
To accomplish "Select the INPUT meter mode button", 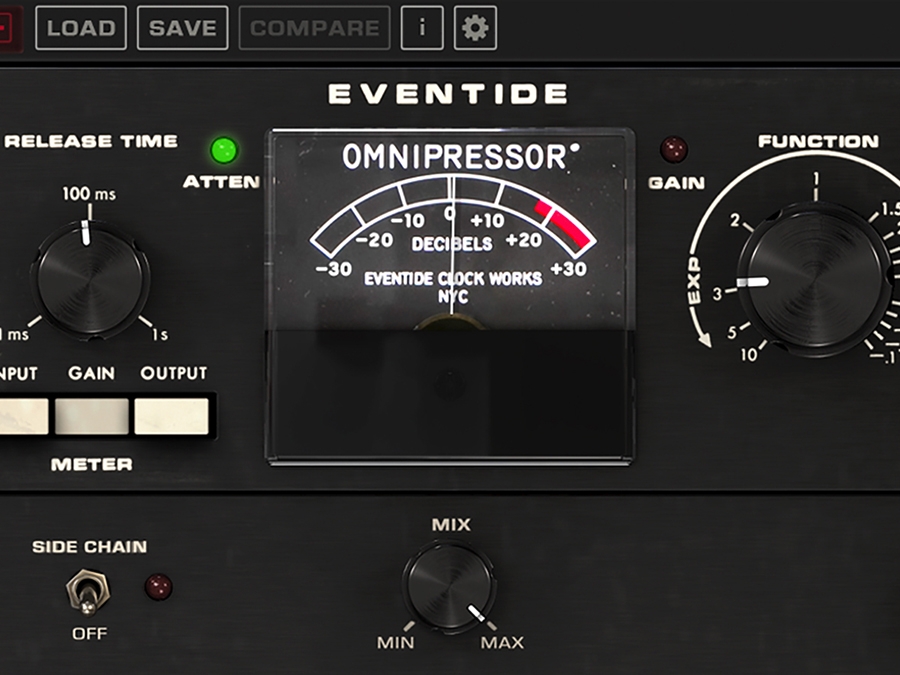I will pyautogui.click(x=23, y=416).
